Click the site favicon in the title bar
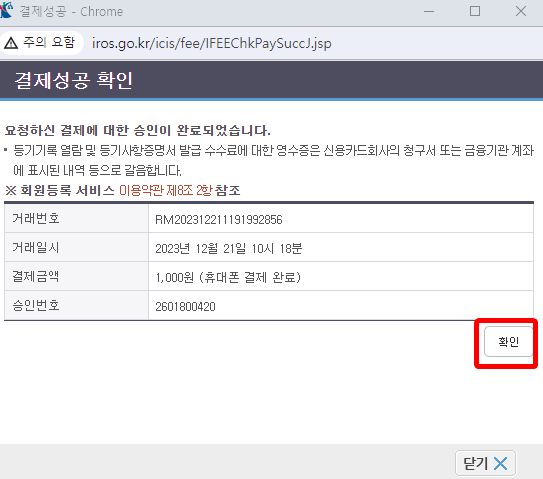The height and width of the screenshot is (479, 543). click(x=6, y=10)
